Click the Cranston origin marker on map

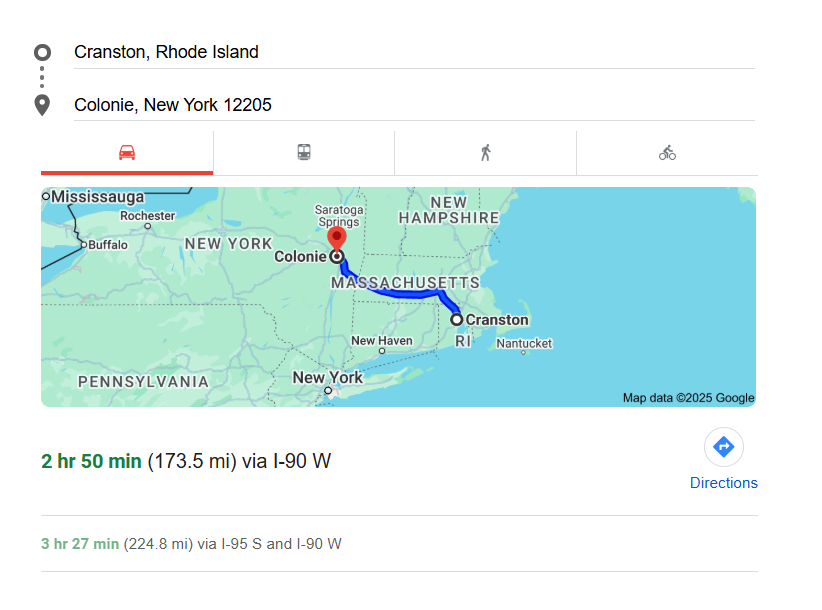(457, 320)
